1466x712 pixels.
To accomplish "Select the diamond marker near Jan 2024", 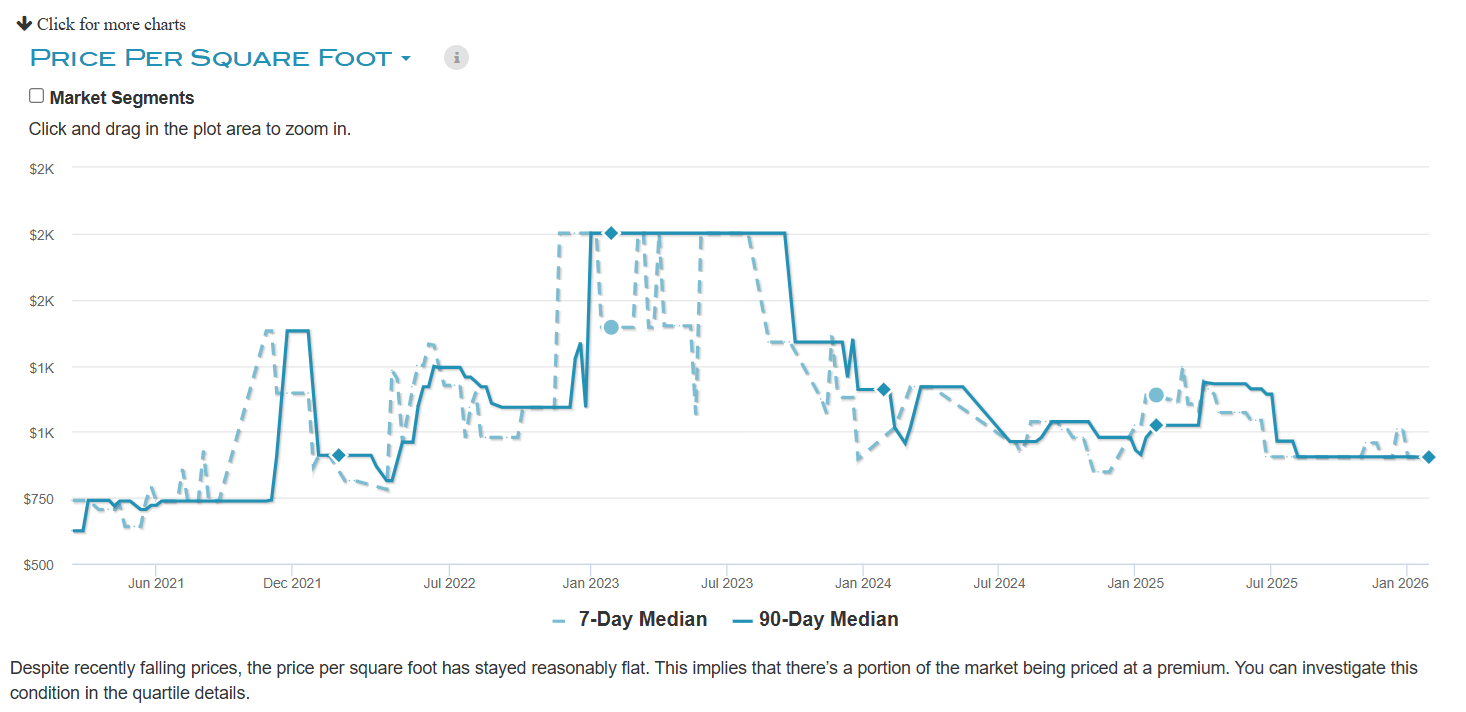I will pos(883,389).
